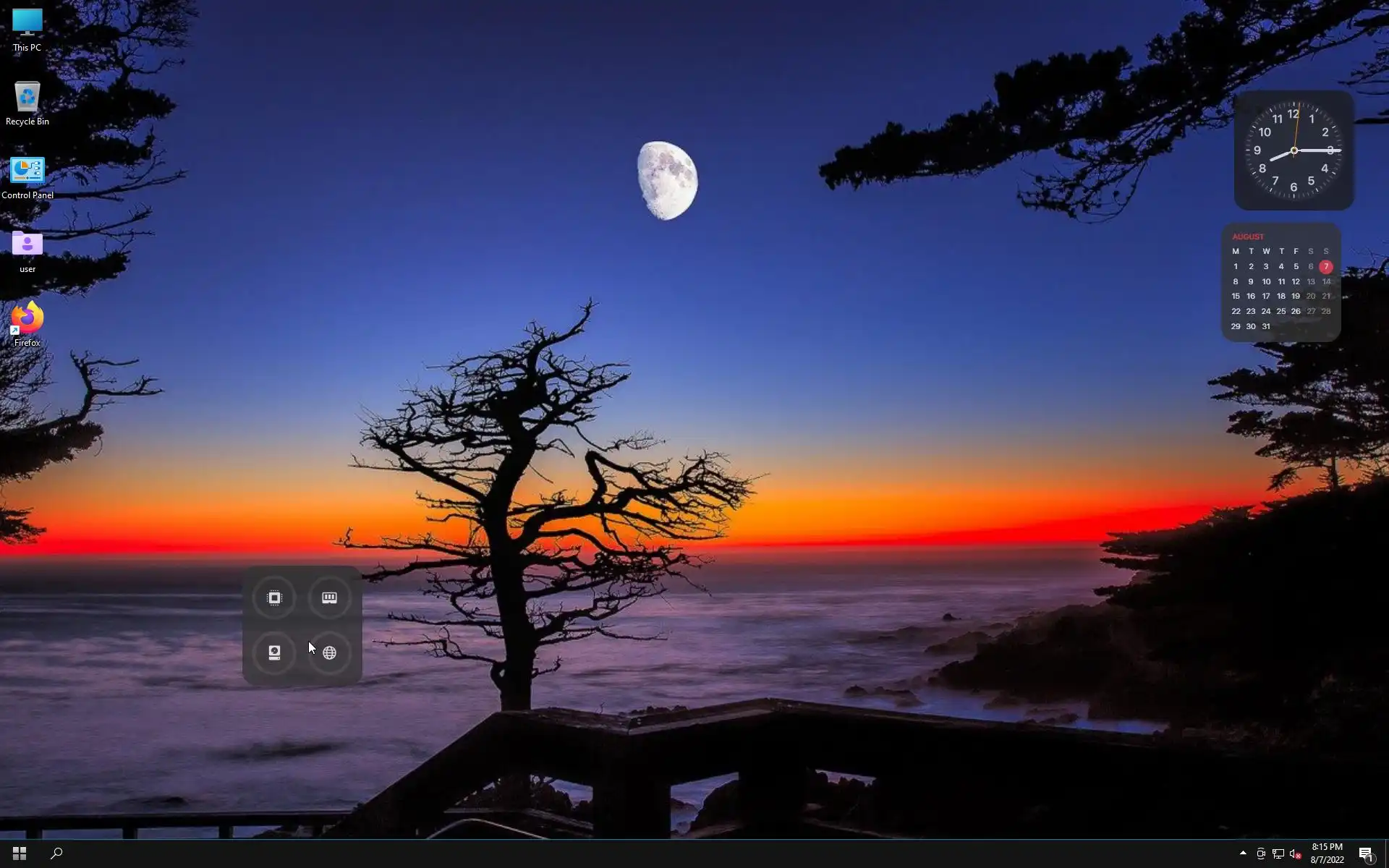The width and height of the screenshot is (1389, 868).
Task: Expand hidden system tray icons arrow
Action: (x=1243, y=854)
